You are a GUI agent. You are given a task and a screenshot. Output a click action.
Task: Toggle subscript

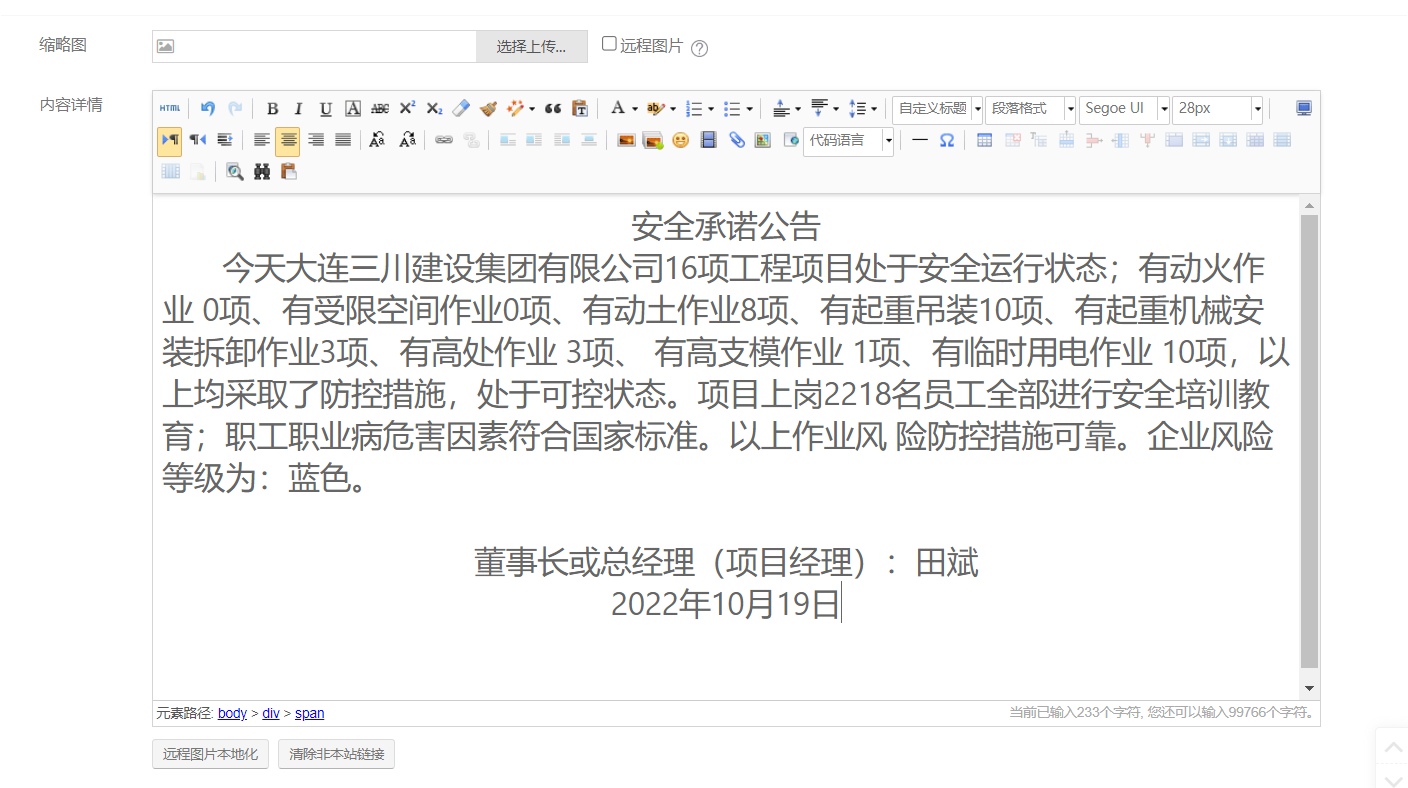point(434,108)
